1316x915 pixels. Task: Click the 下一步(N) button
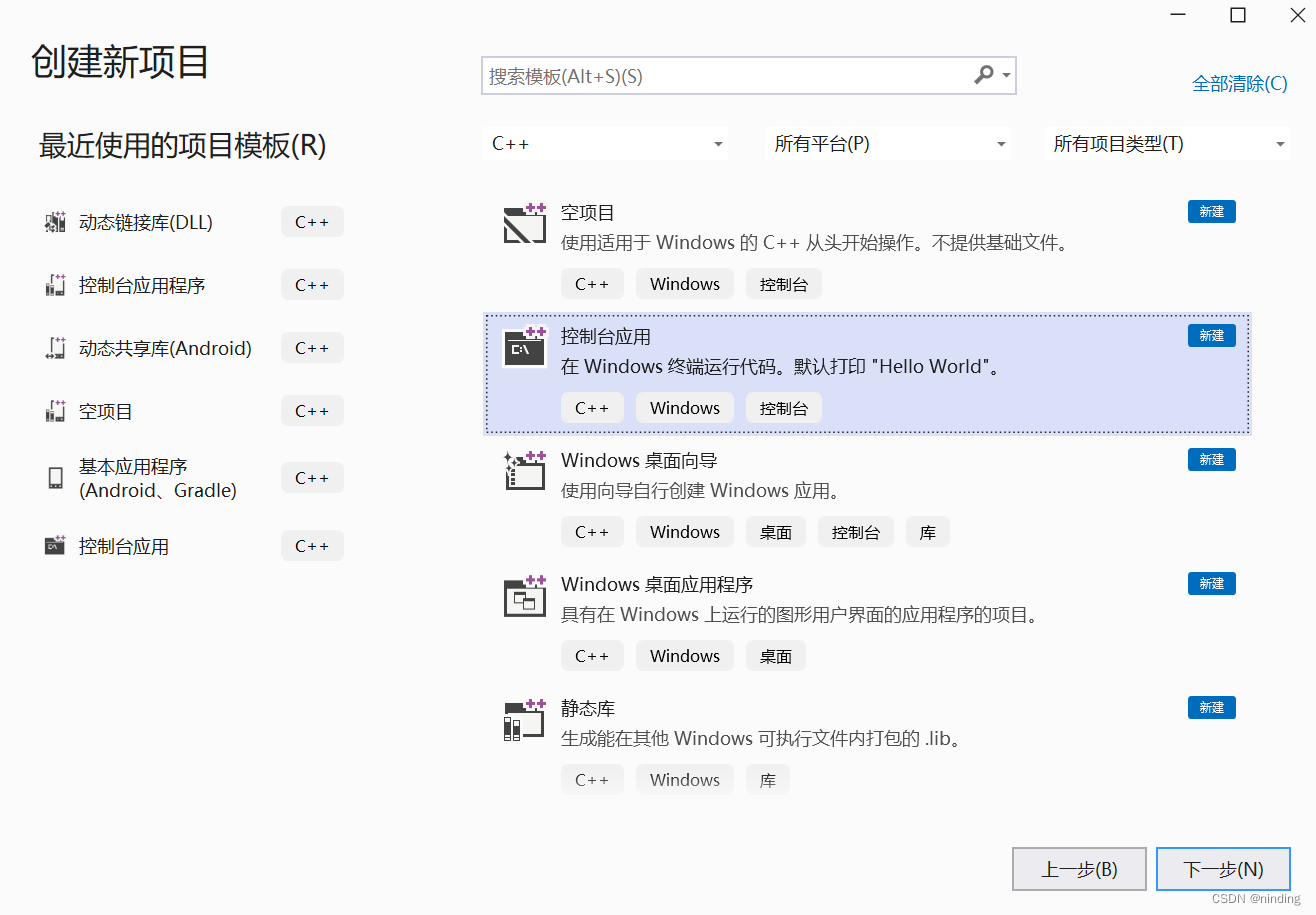point(1223,869)
